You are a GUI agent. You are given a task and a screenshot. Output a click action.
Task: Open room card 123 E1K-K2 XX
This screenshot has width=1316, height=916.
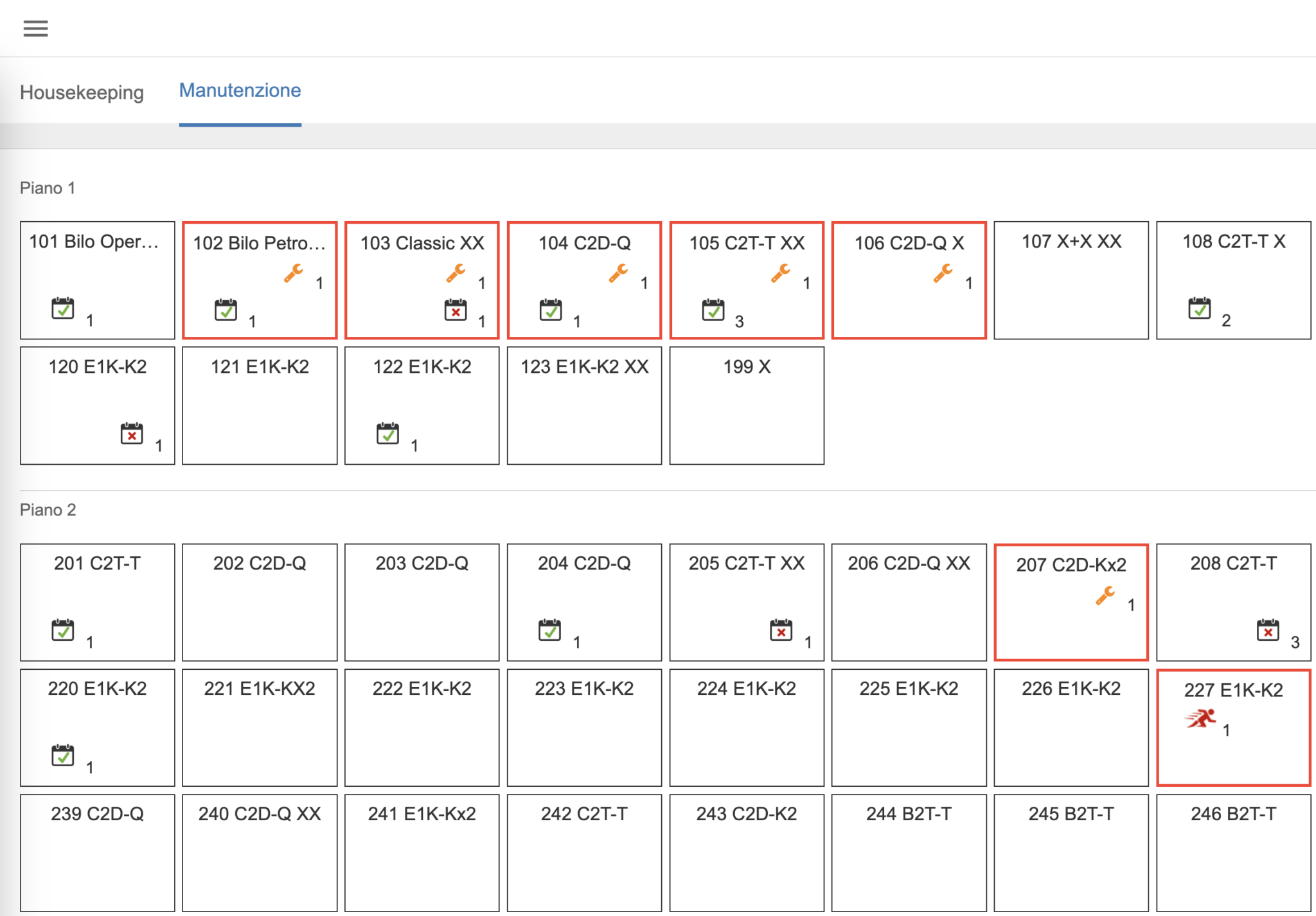point(584,406)
